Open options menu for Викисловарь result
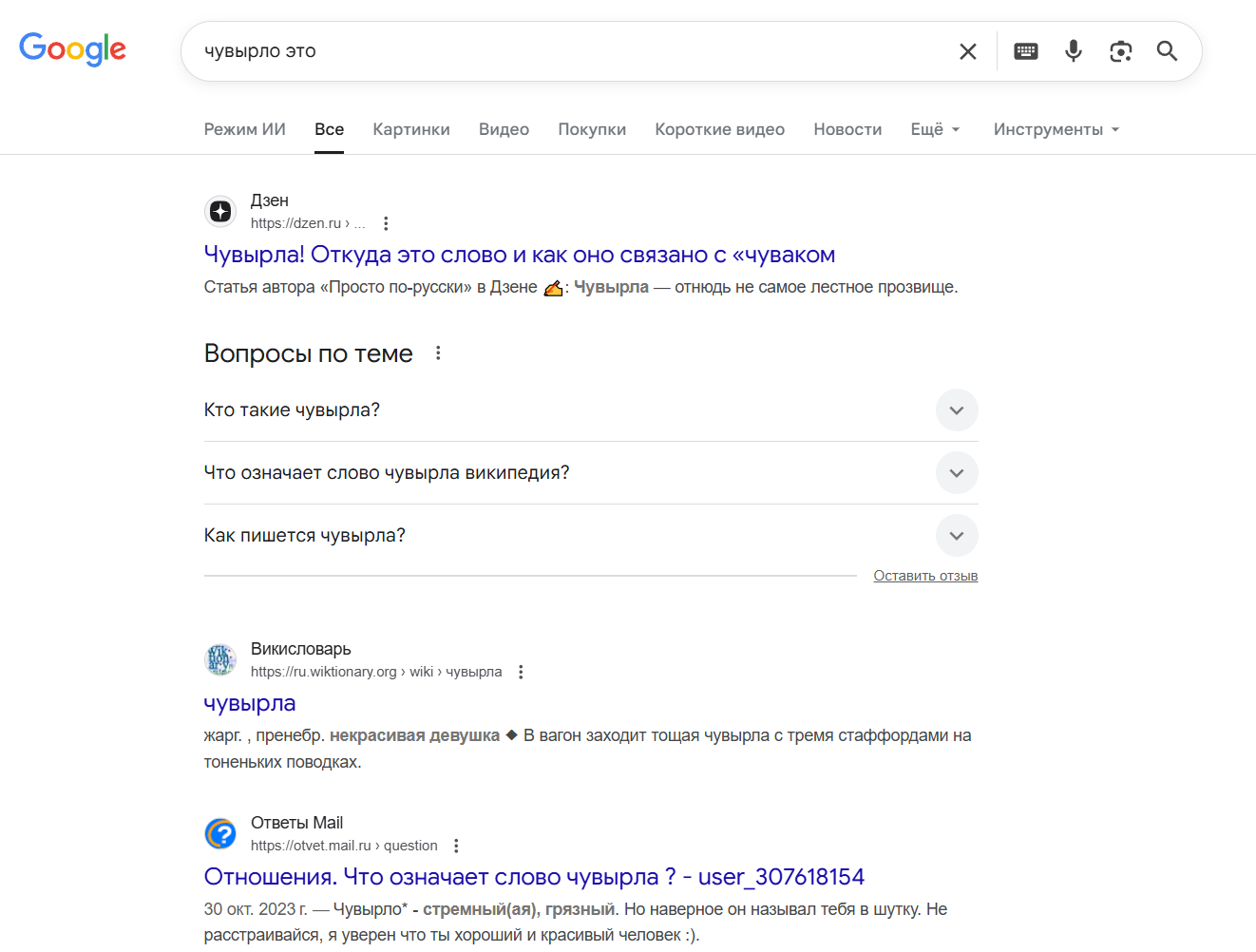 [x=521, y=672]
